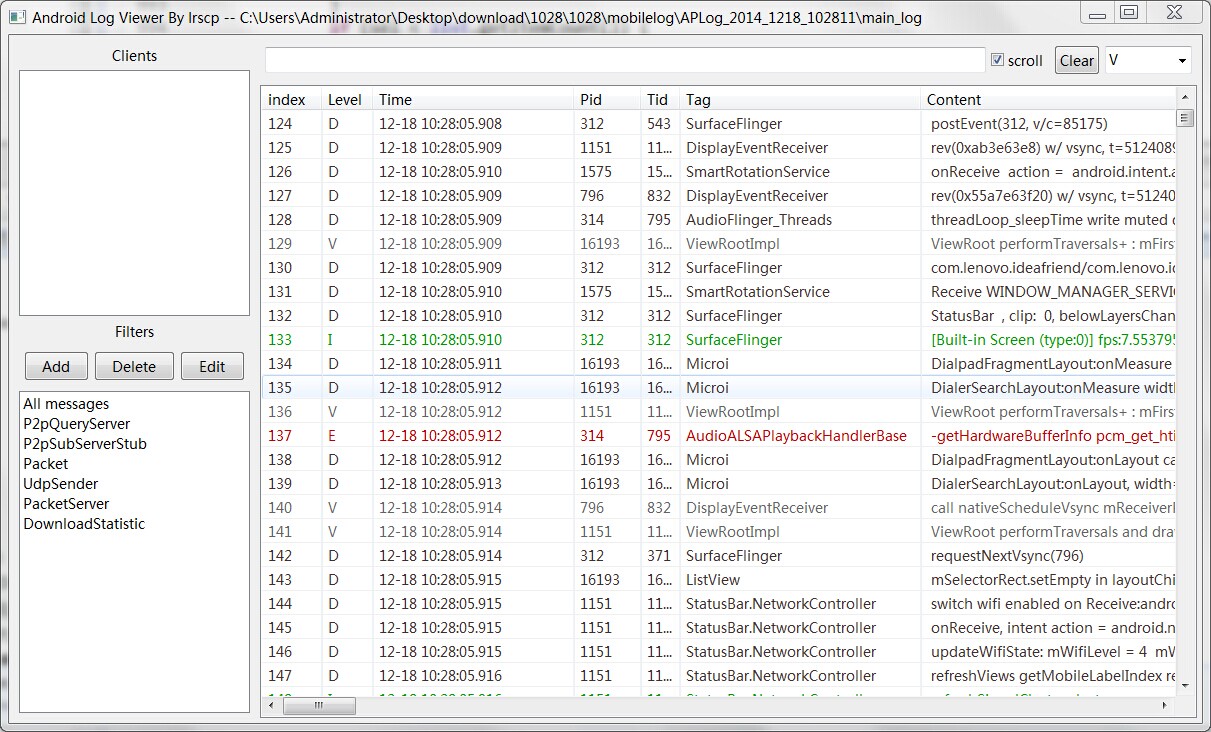
Task: Select log row with index 130
Action: [719, 268]
